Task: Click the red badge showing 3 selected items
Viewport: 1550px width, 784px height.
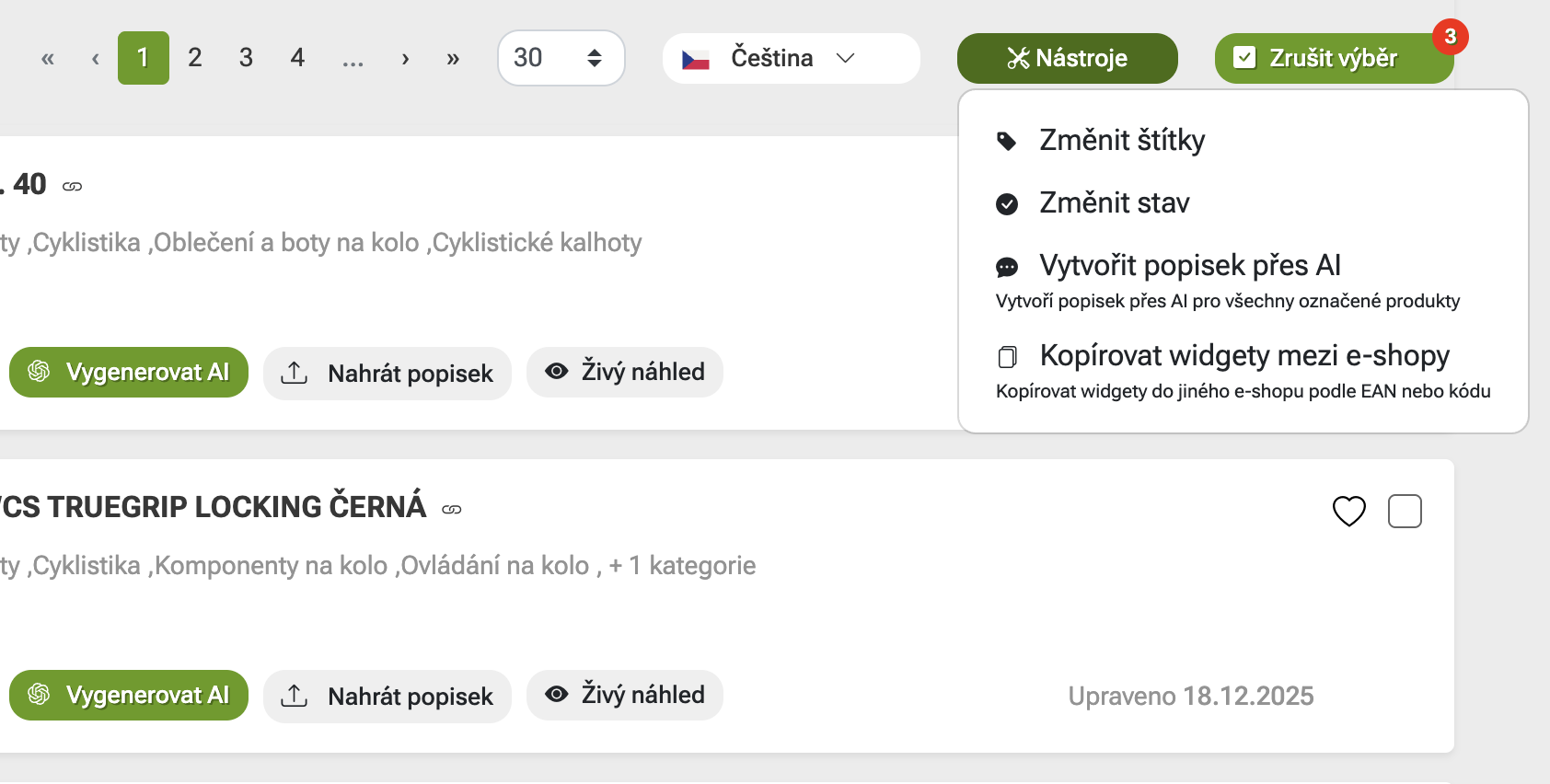Action: point(1451,36)
